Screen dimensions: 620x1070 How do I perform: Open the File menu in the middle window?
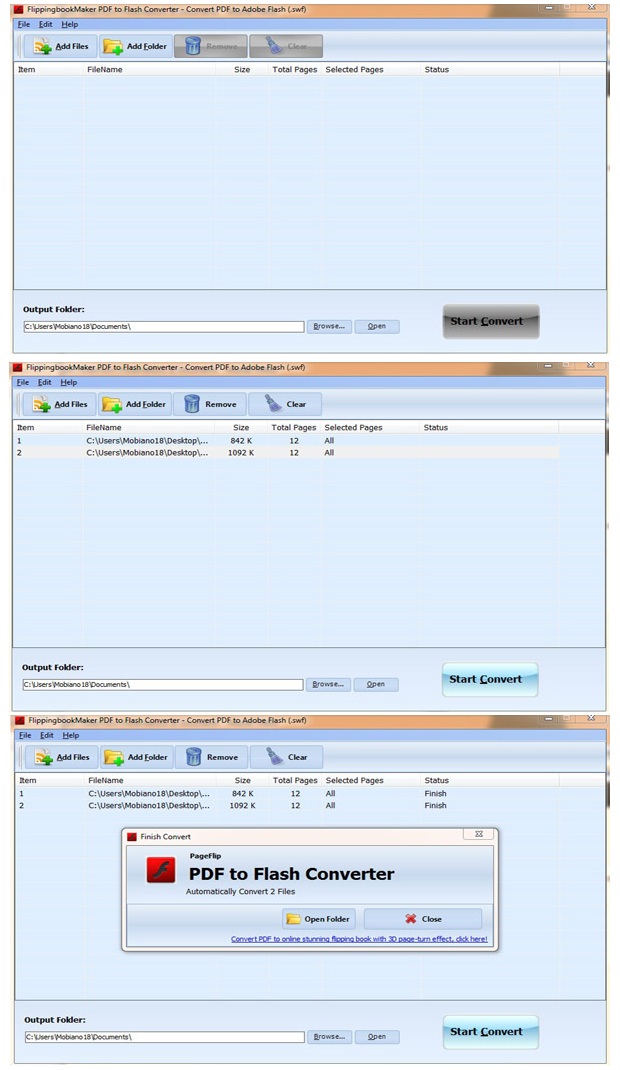point(23,383)
